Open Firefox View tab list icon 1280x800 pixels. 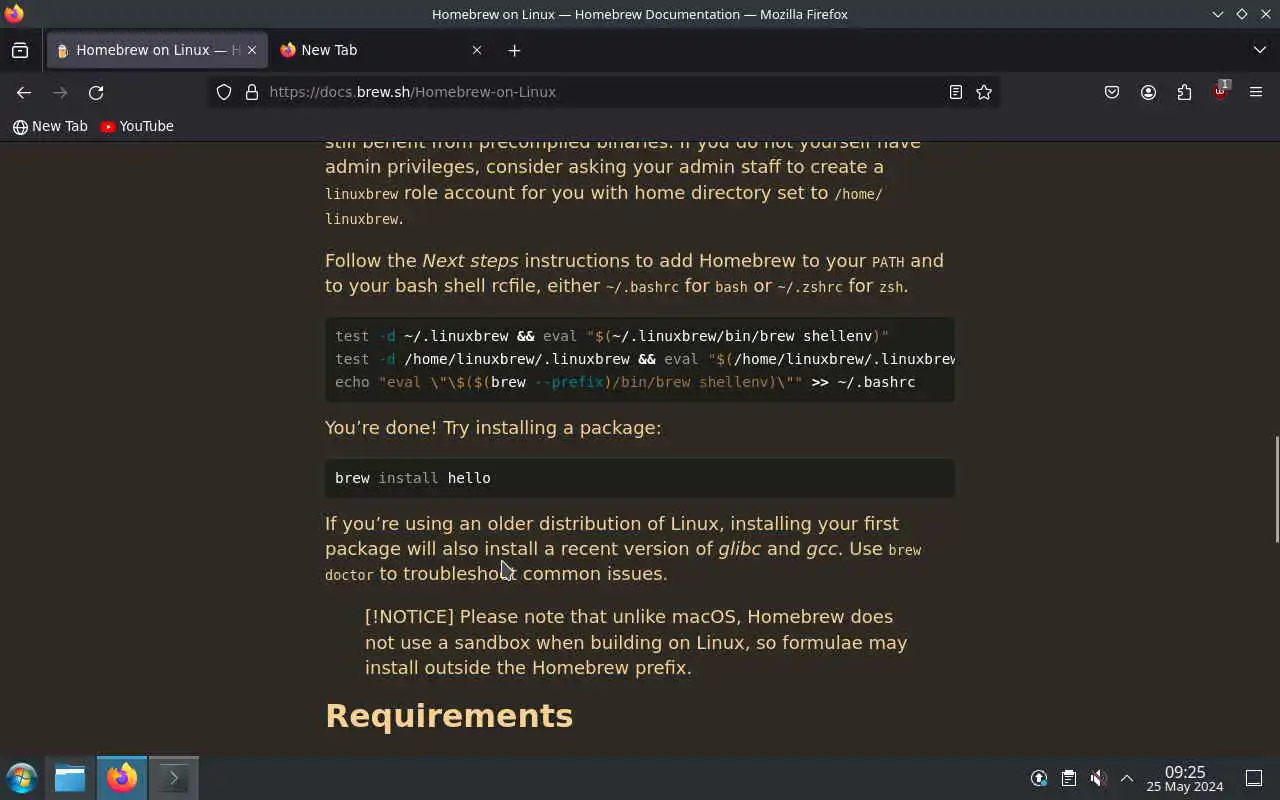20,50
